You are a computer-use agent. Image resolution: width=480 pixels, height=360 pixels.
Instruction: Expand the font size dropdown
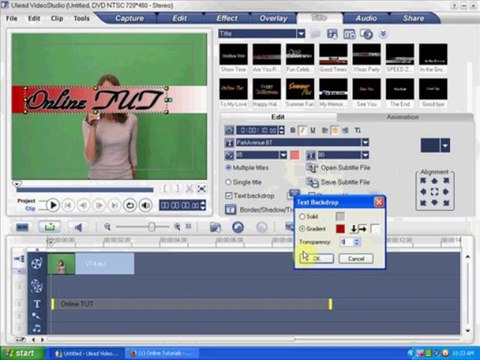[283, 155]
